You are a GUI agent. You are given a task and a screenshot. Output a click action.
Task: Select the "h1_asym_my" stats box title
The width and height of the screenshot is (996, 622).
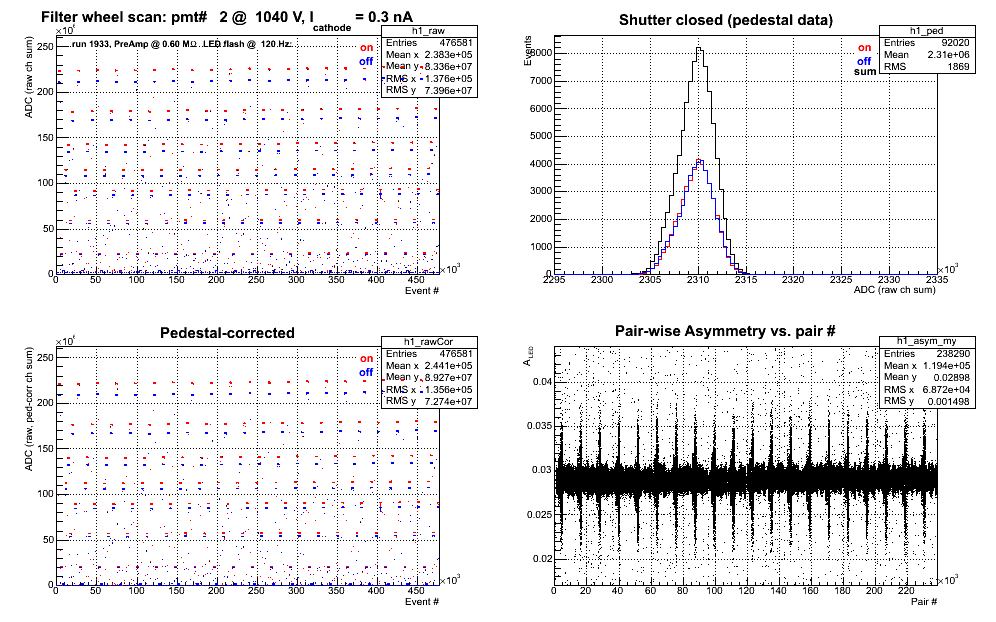926,341
